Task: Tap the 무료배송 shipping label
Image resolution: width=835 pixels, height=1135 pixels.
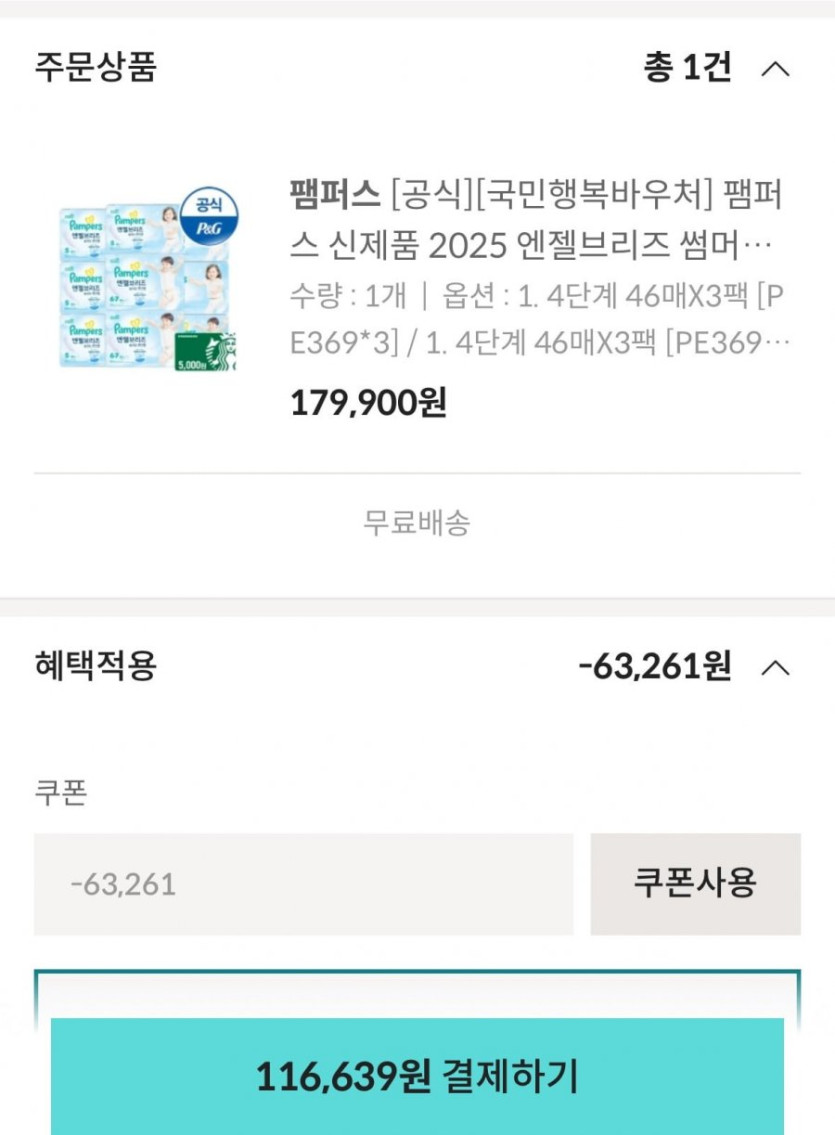Action: click(417, 523)
